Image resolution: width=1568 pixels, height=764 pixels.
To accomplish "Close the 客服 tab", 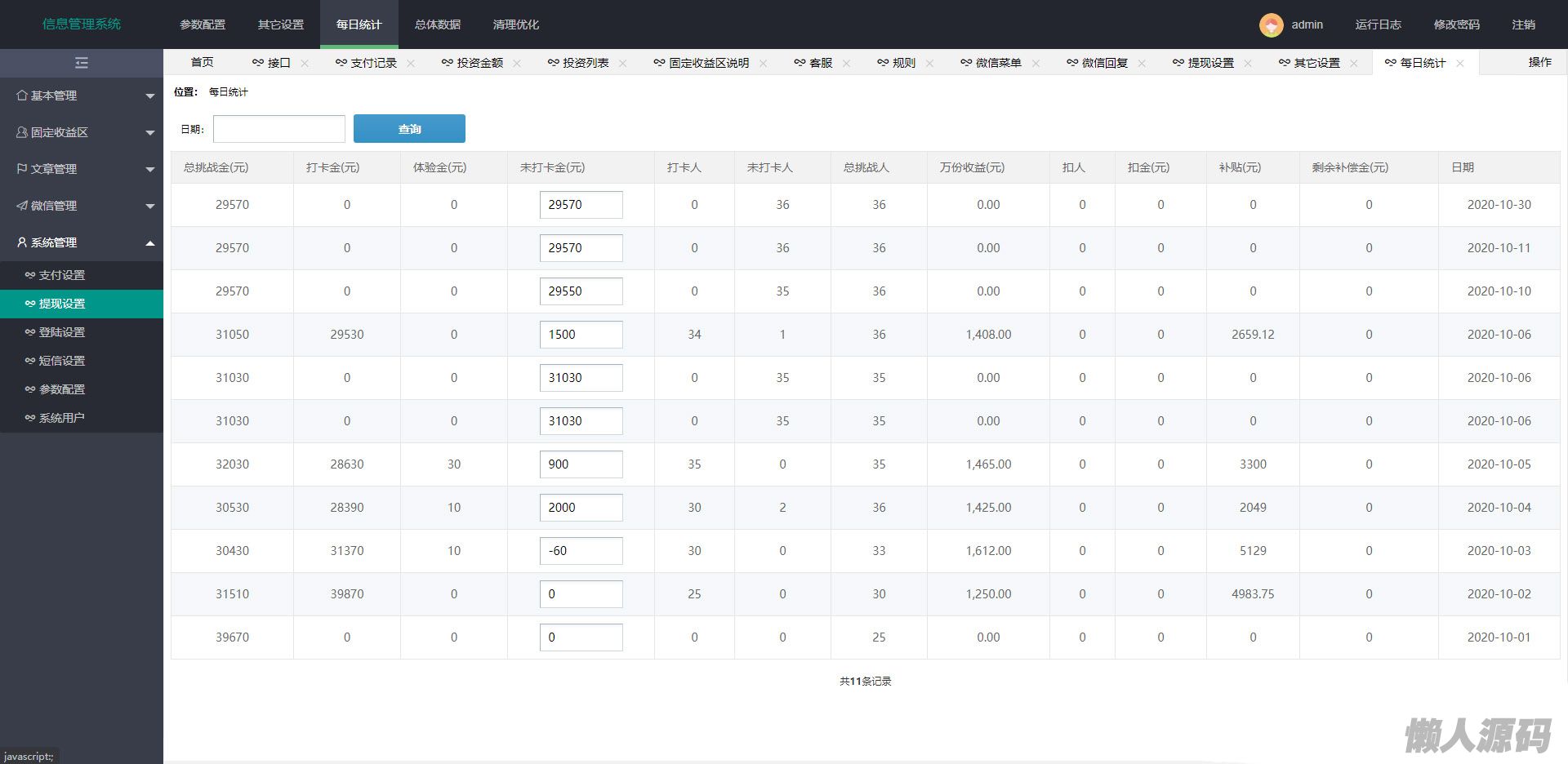I will coord(846,64).
